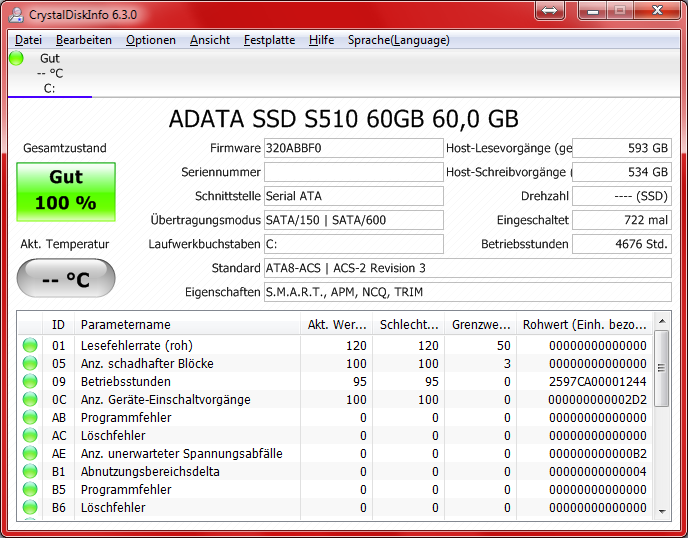Click the Schlecht... column header
The image size is (692, 542).
pos(409,324)
